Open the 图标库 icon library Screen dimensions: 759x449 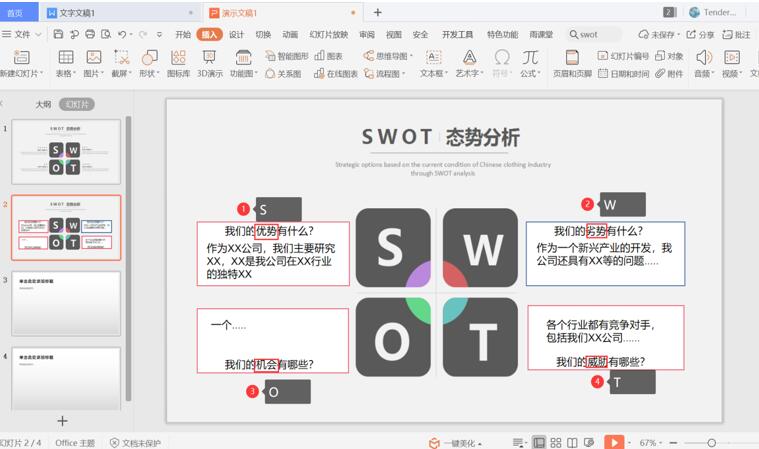pos(178,63)
